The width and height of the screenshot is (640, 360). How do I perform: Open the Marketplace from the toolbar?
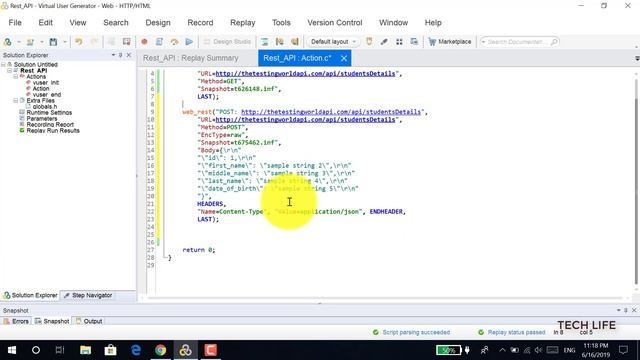(x=449, y=42)
